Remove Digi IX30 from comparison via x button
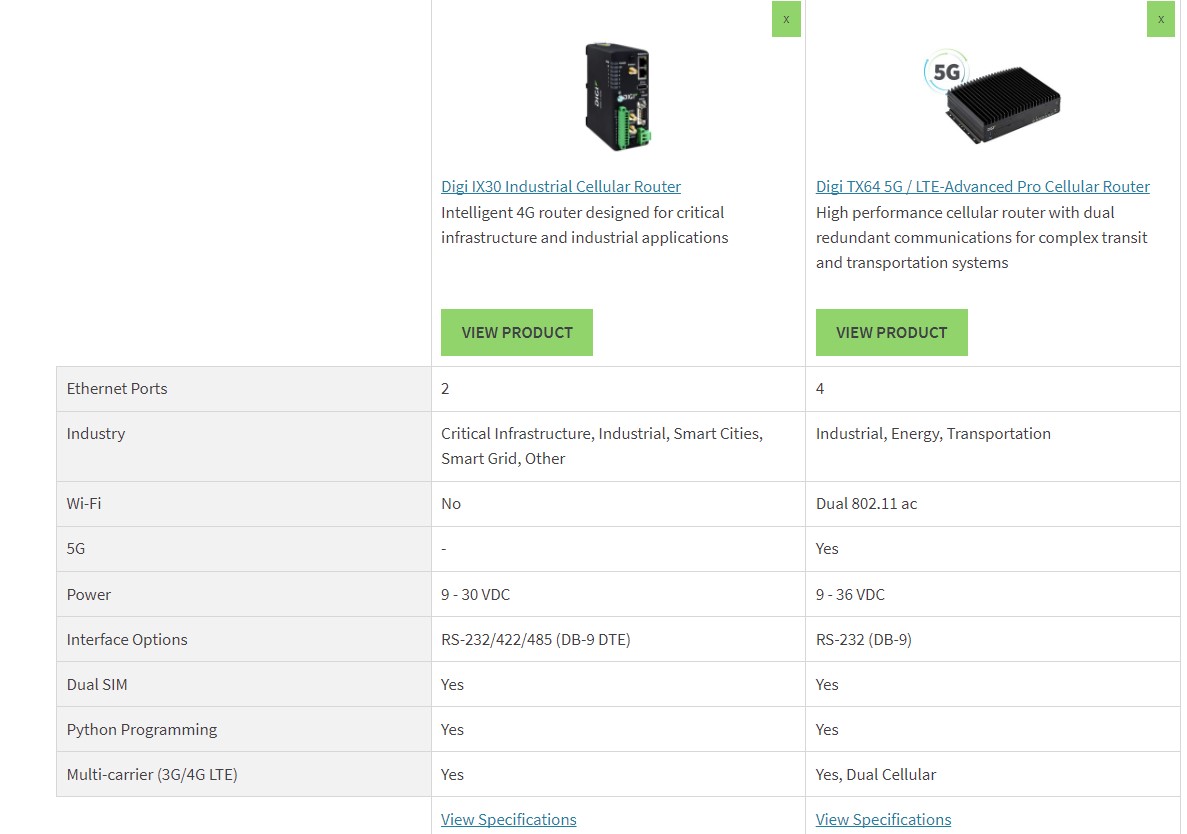The width and height of the screenshot is (1187, 834). (x=786, y=19)
